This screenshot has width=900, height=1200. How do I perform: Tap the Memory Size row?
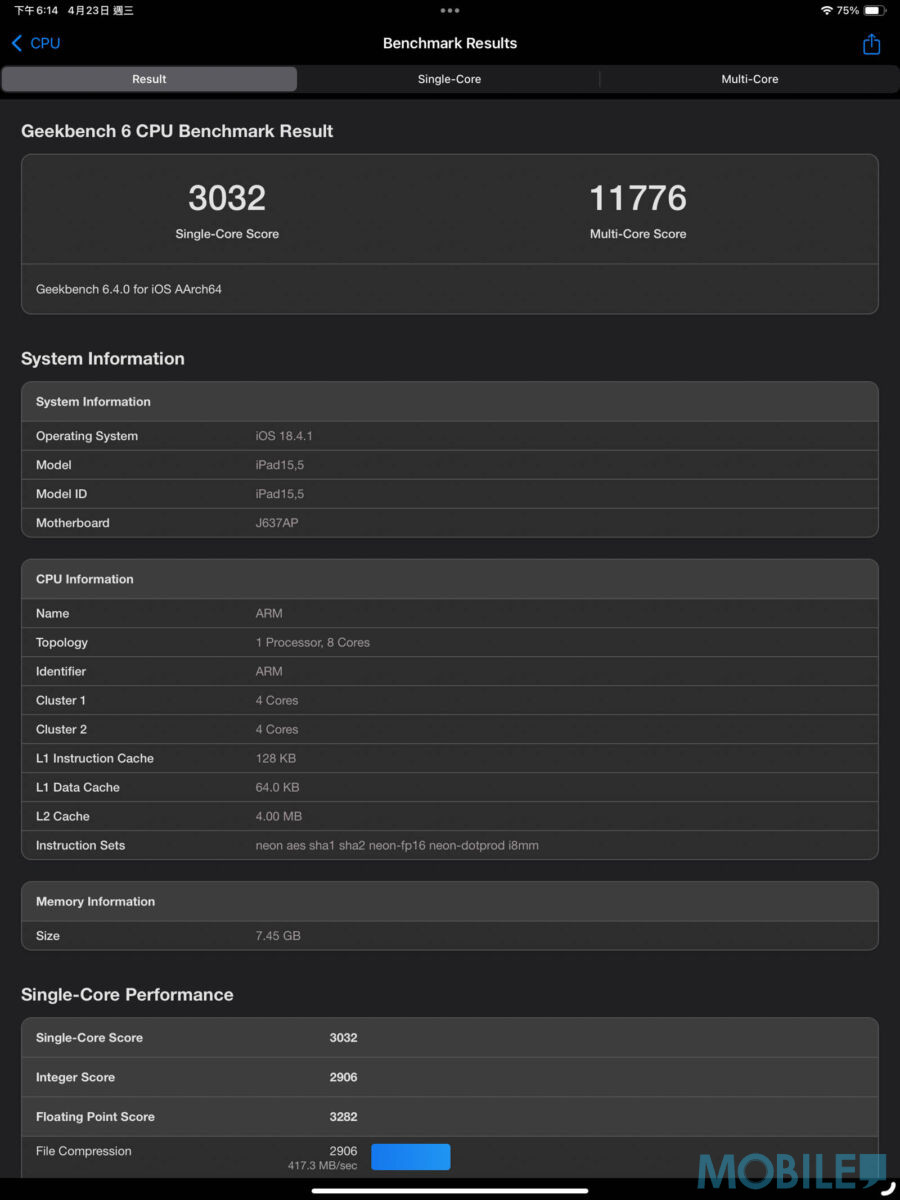[x=449, y=936]
